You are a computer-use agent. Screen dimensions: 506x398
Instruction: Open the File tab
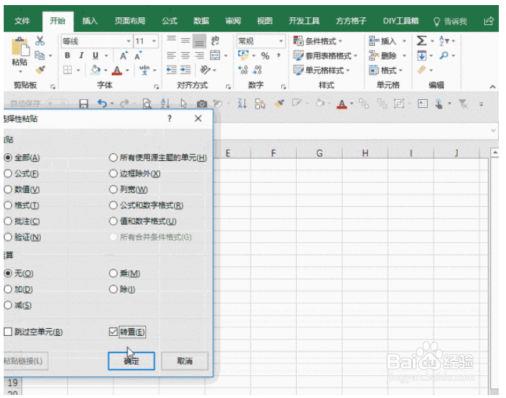(22, 21)
